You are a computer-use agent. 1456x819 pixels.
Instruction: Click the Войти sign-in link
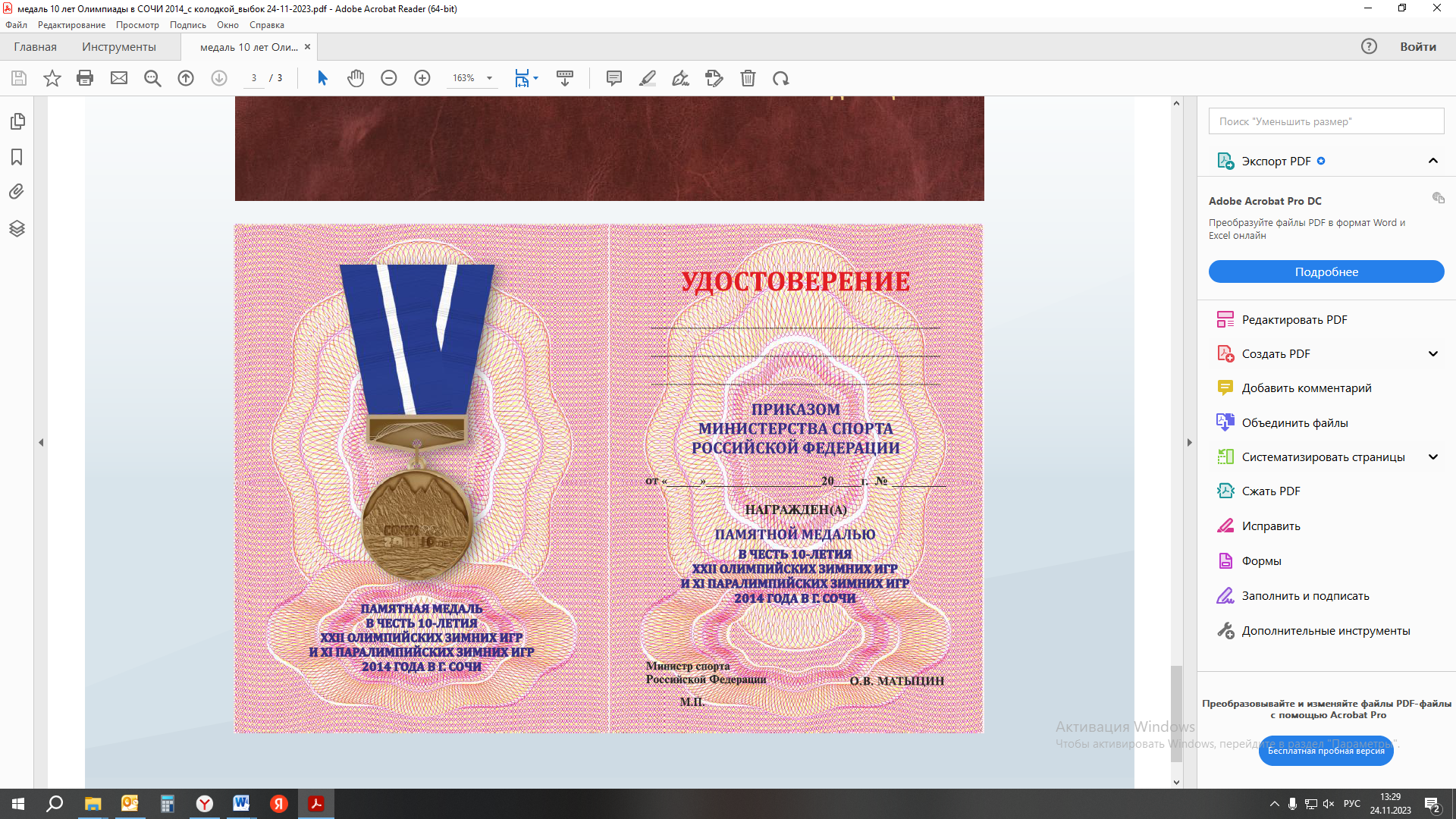point(1417,47)
